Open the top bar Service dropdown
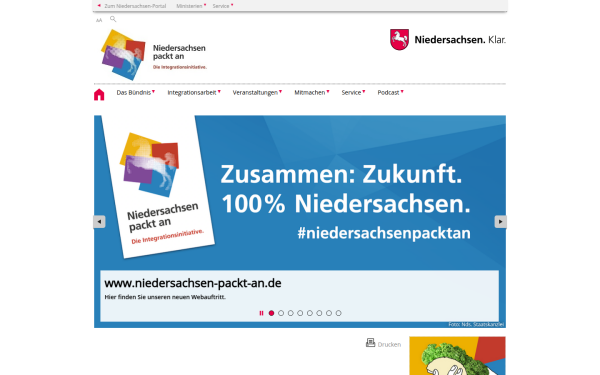The width and height of the screenshot is (600, 375). (223, 6)
